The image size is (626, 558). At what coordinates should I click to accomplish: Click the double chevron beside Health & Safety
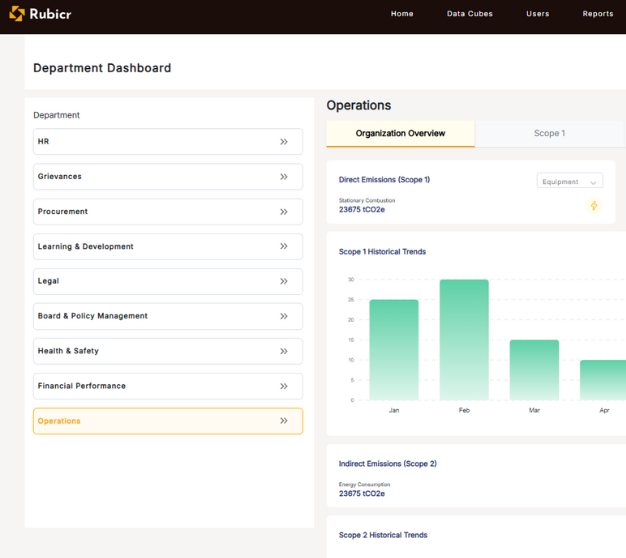point(284,351)
